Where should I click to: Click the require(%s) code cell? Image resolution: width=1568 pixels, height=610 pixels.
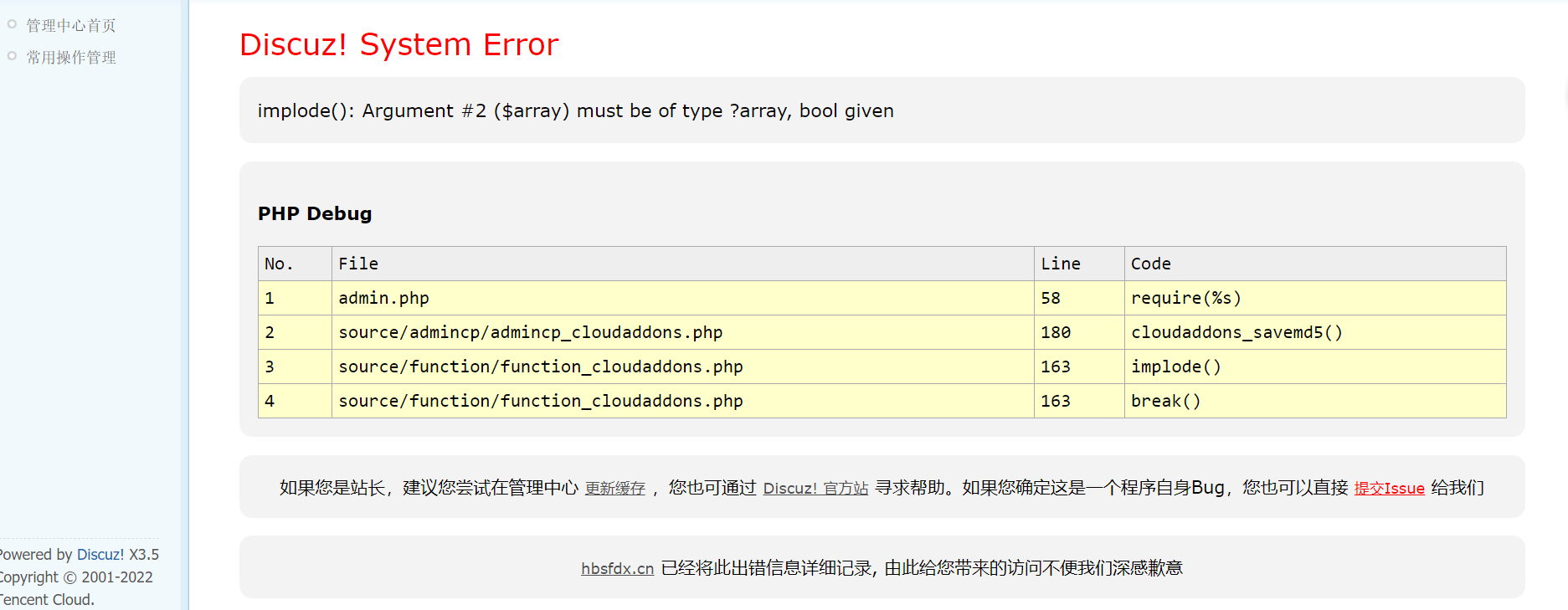point(1315,298)
